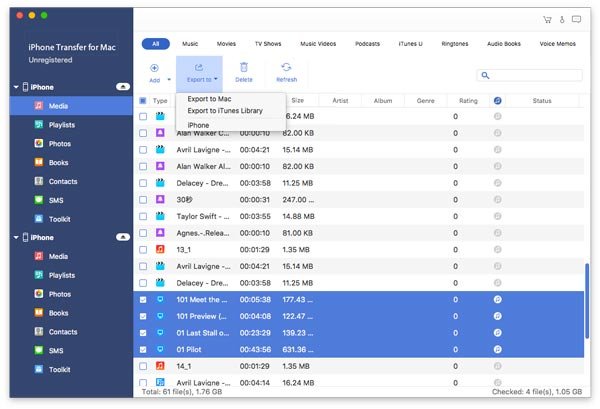Image resolution: width=600 pixels, height=409 pixels.
Task: Eject the first iPhone device
Action: point(123,87)
